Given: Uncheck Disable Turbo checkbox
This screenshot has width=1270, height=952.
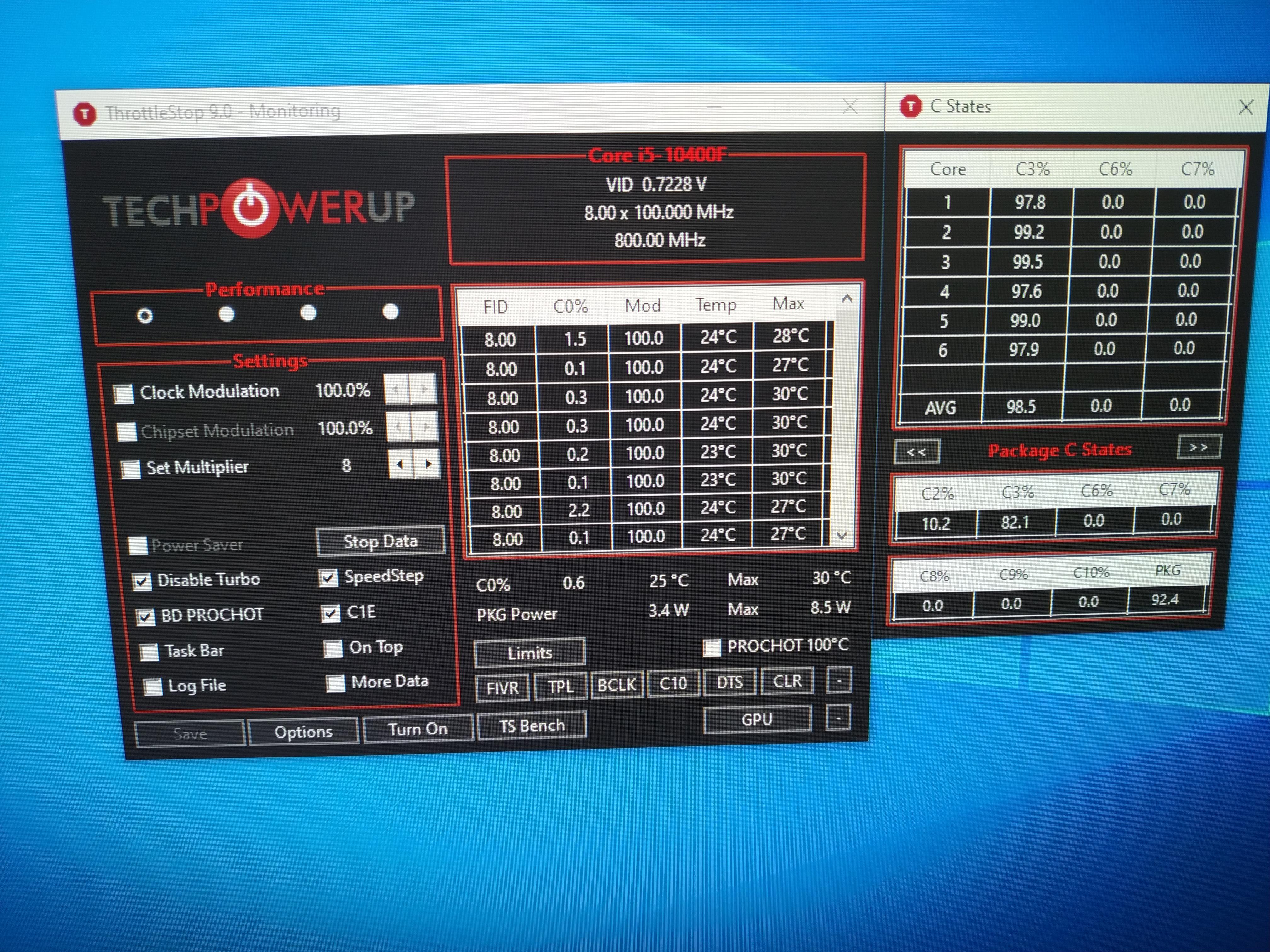Looking at the screenshot, I should (x=142, y=581).
